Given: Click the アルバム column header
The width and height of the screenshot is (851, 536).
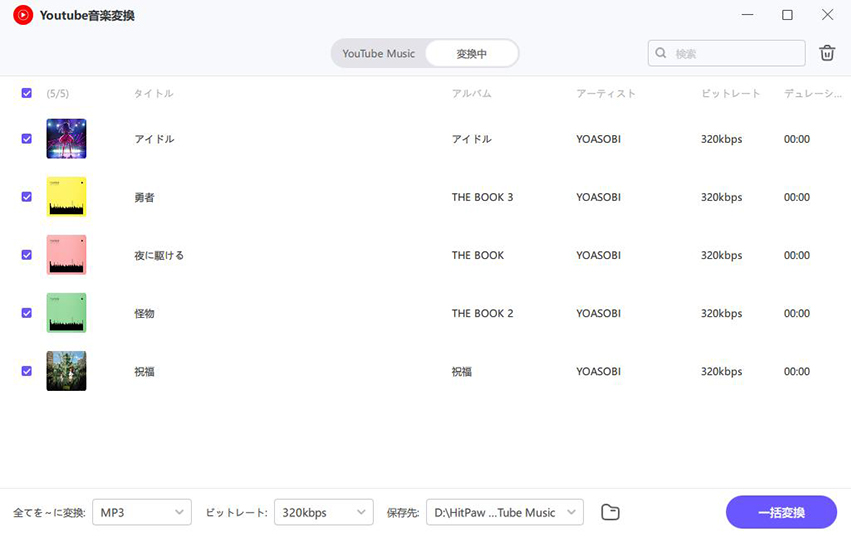Looking at the screenshot, I should 472,93.
